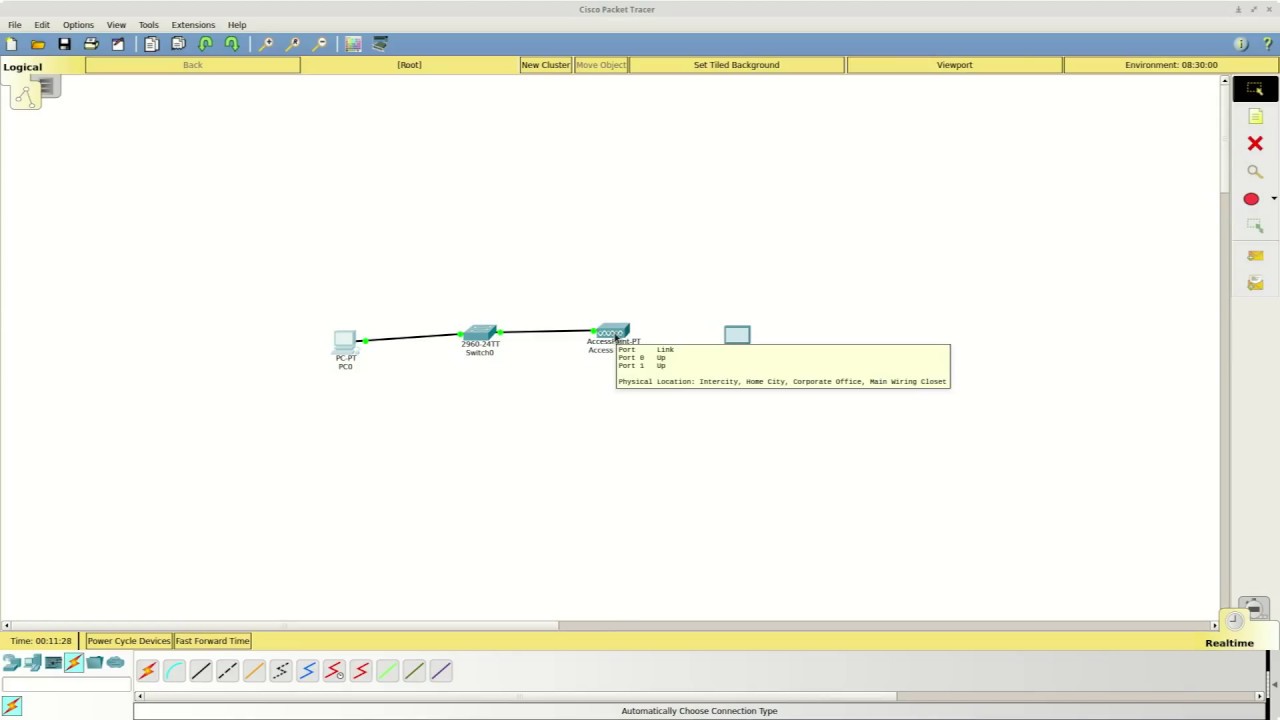Choose the Inspect magnifier tool

[1255, 172]
